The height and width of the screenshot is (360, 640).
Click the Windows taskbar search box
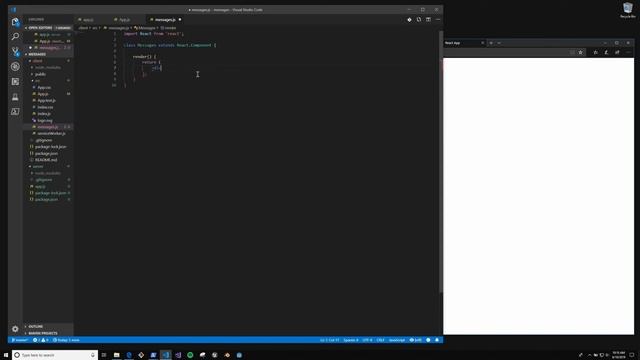click(x=55, y=355)
